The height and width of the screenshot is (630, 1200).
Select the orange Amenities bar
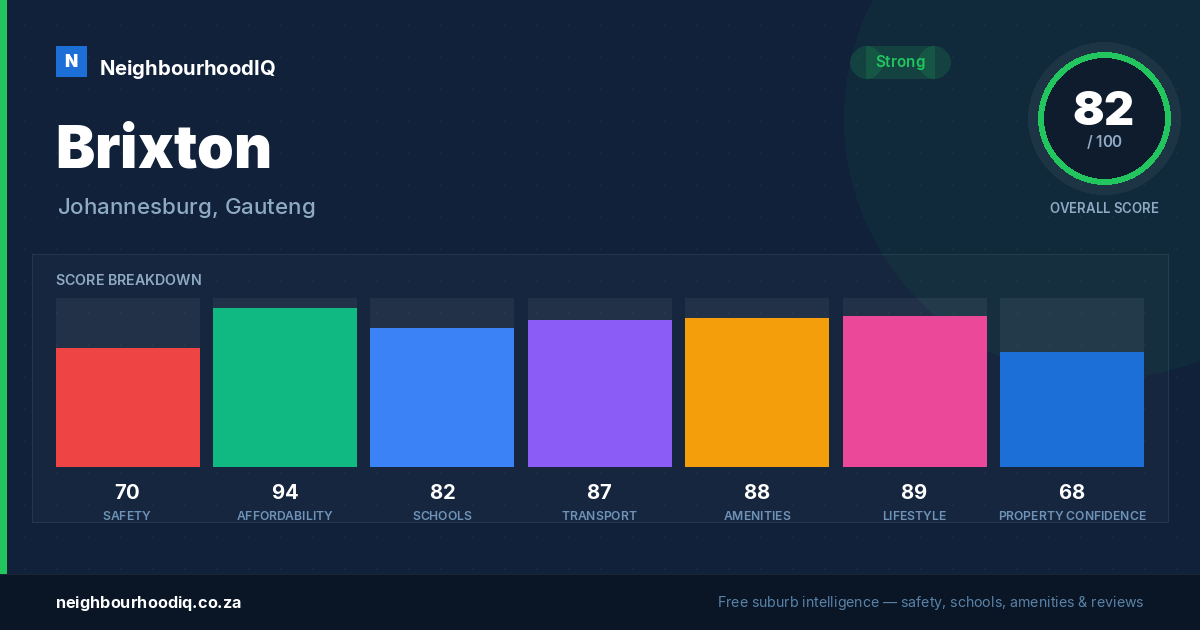point(757,392)
